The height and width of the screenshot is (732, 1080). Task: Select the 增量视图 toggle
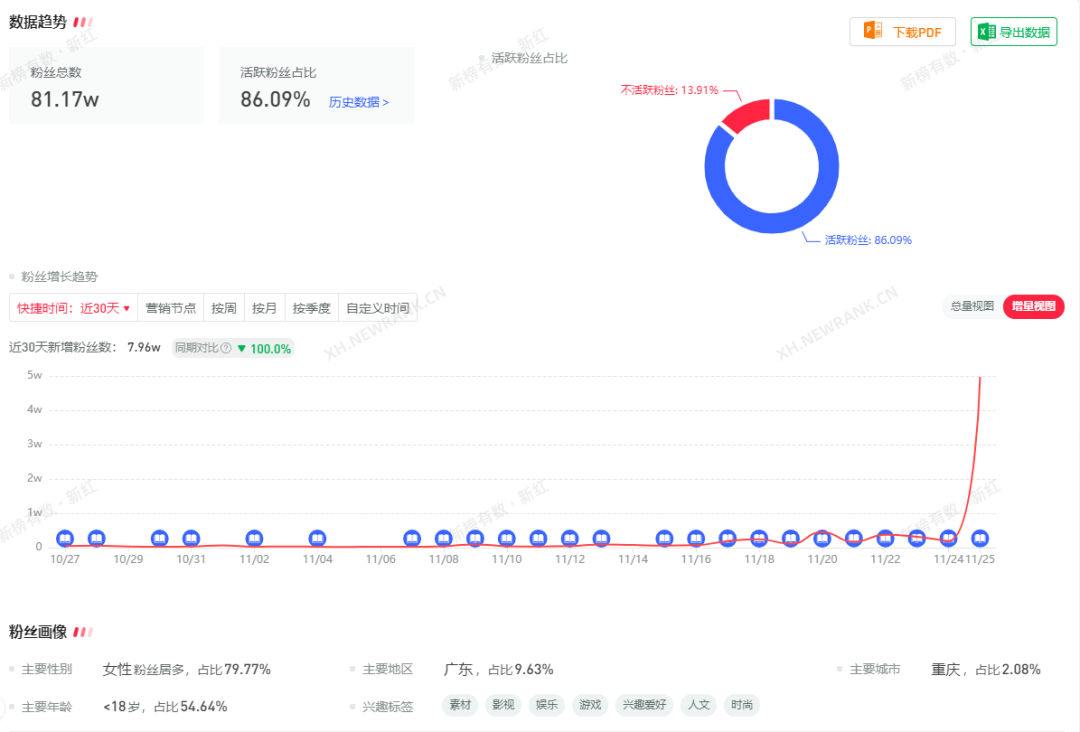coord(1033,307)
